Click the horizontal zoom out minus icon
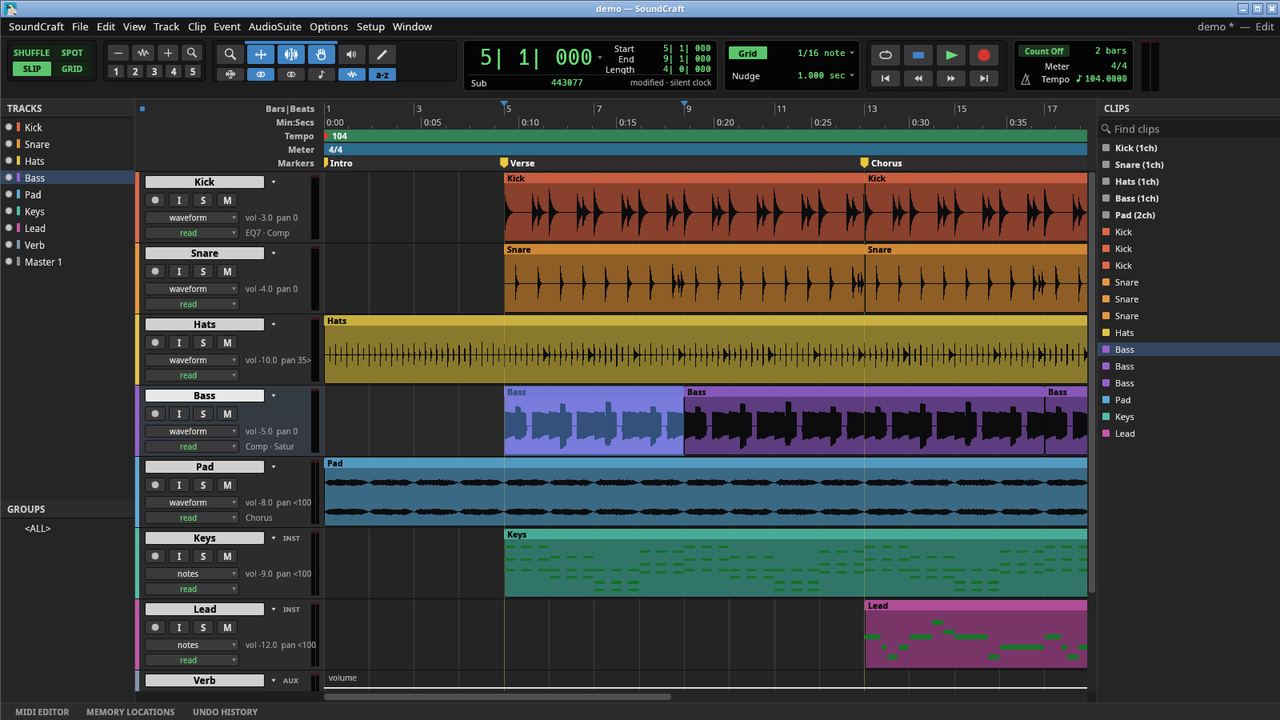This screenshot has height=720, width=1280. [118, 53]
